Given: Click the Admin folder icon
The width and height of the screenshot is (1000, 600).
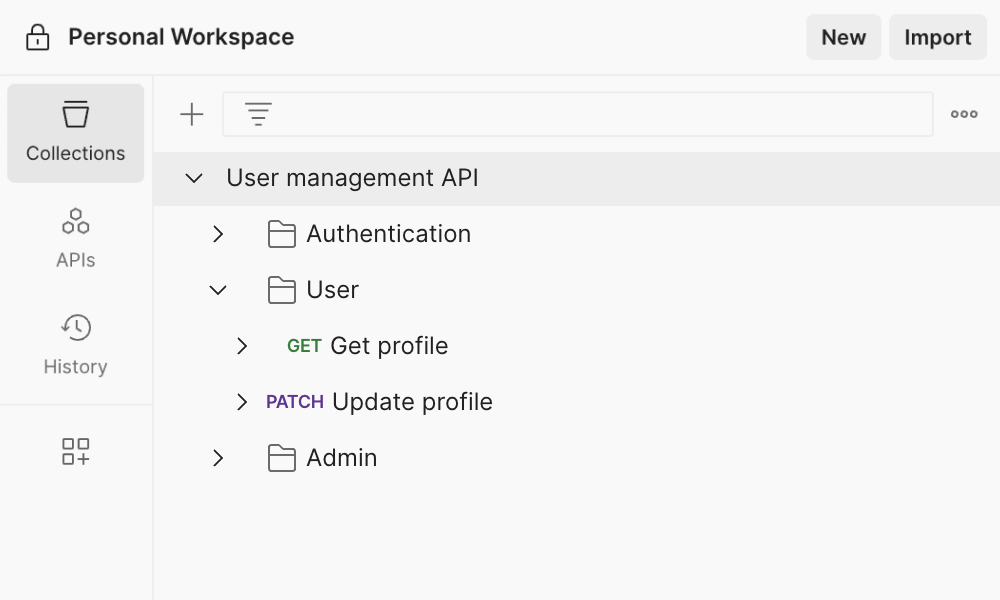Looking at the screenshot, I should pyautogui.click(x=282, y=458).
